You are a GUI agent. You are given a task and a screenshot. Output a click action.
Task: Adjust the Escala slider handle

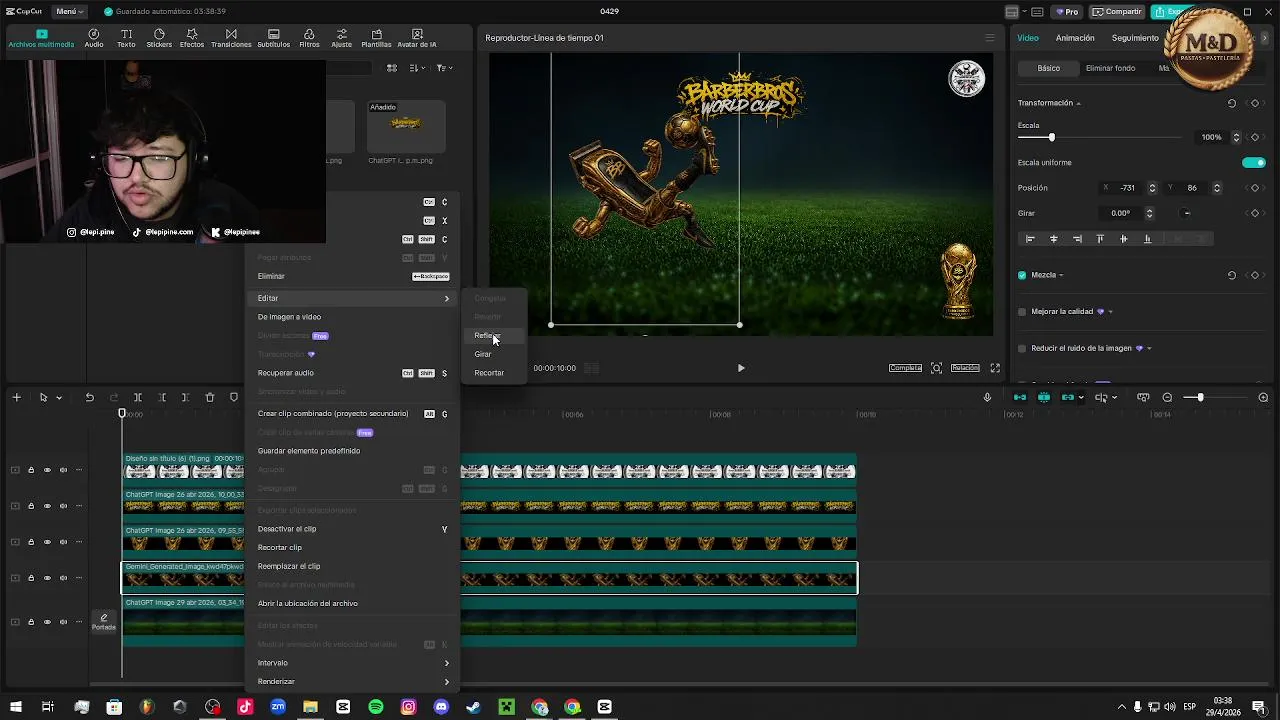pos(1051,137)
